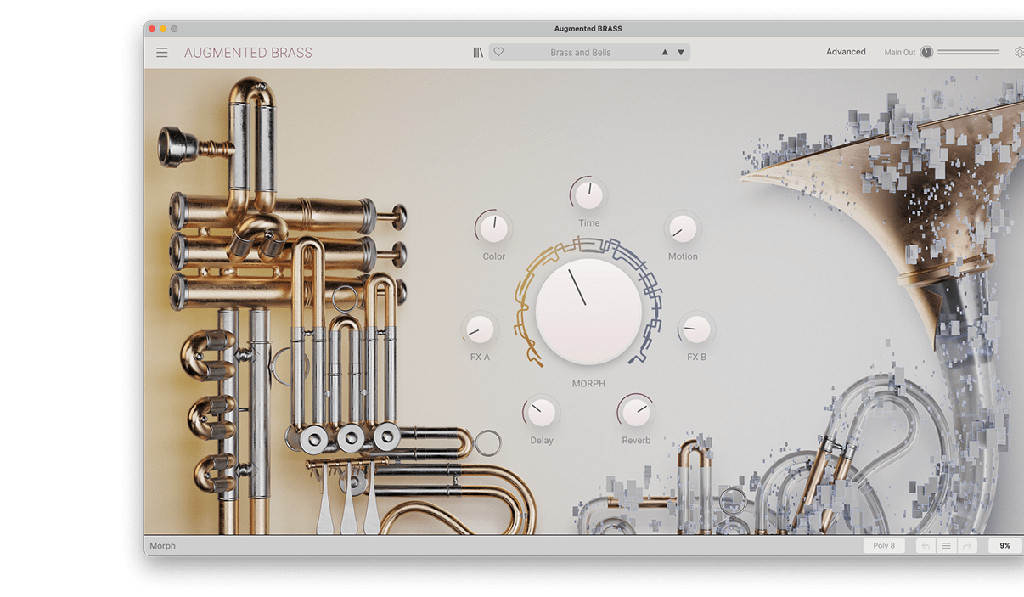
Task: Go to next preset with down arrow
Action: [x=680, y=52]
